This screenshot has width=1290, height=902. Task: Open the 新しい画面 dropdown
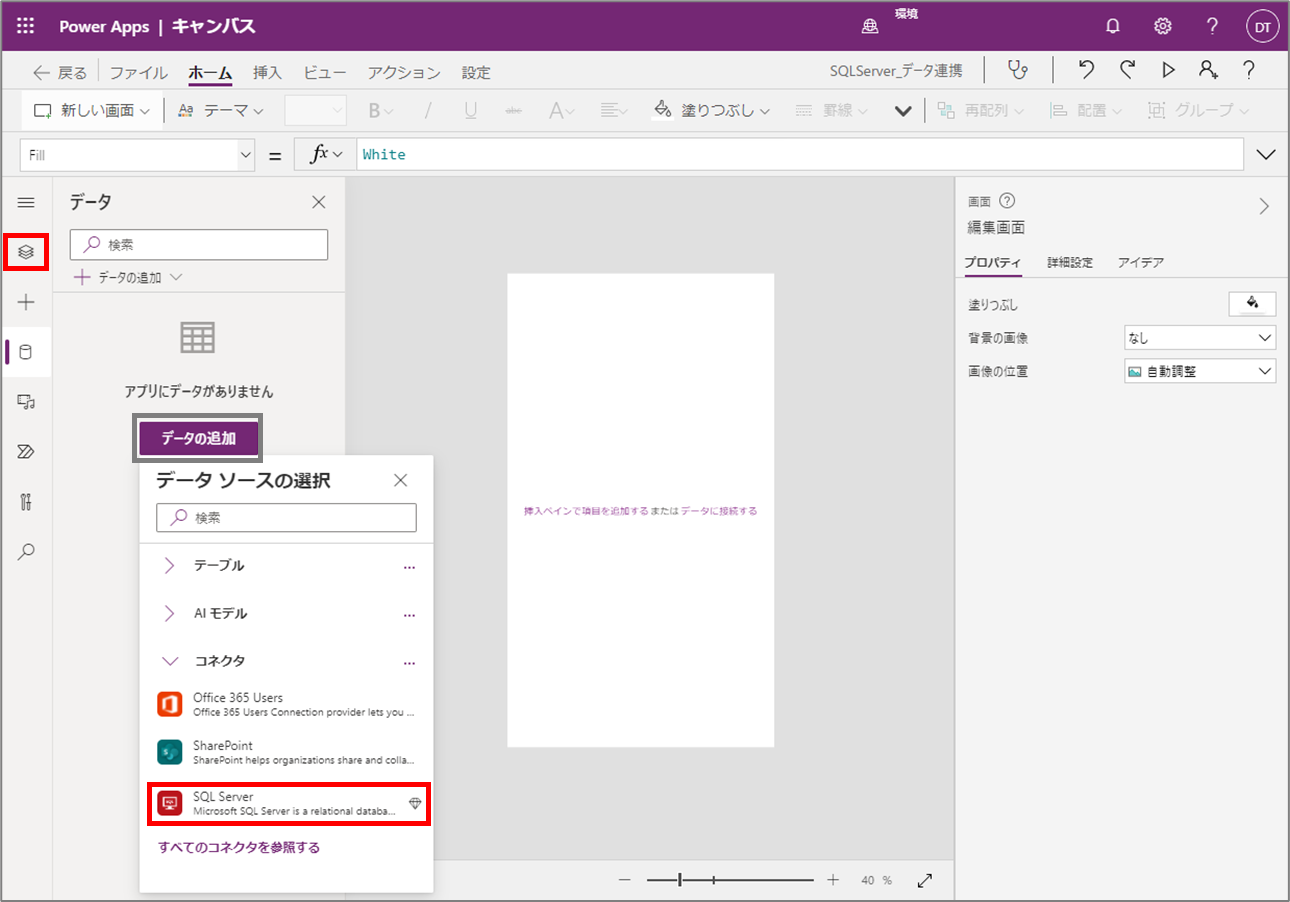[x=92, y=111]
